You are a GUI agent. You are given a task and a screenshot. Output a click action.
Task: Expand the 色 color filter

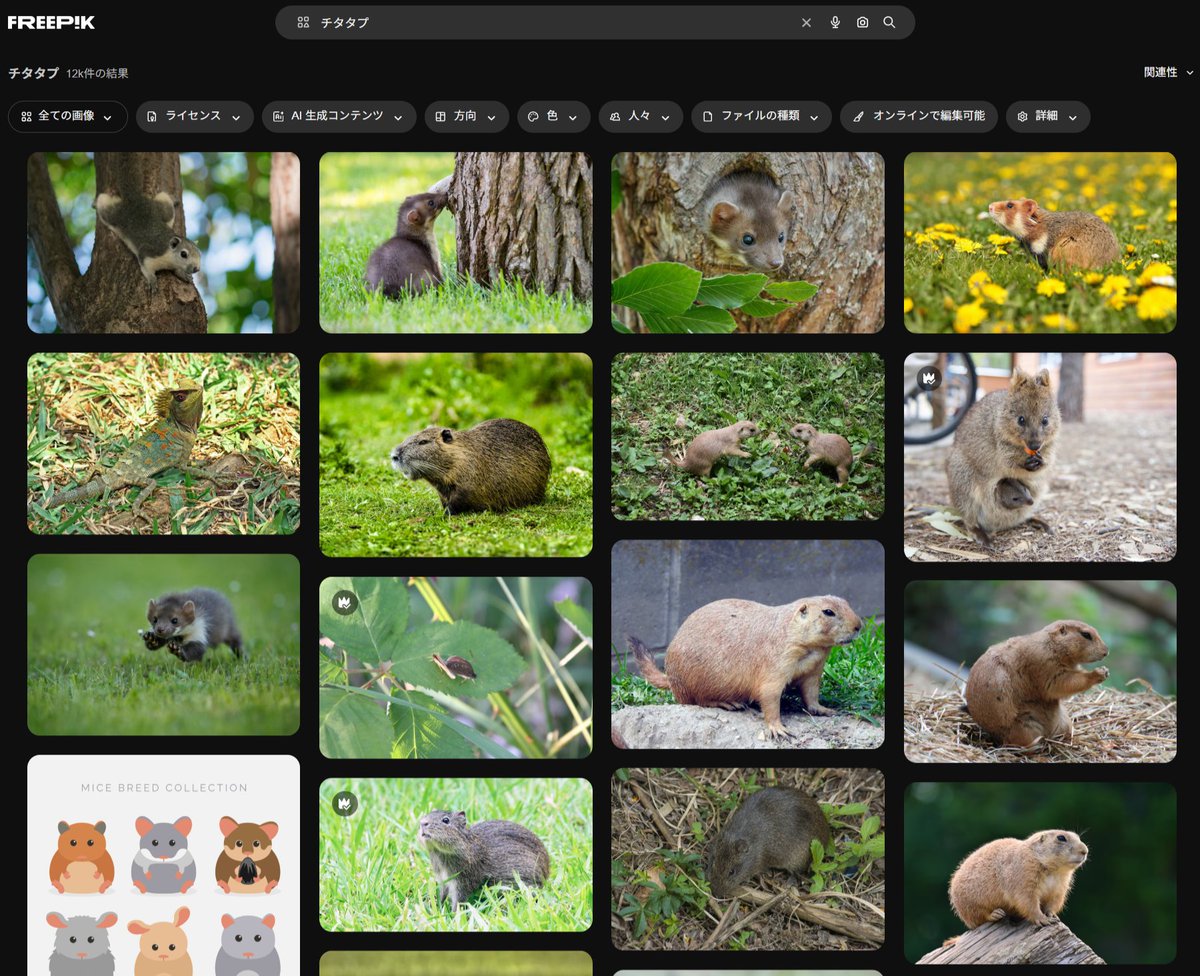coord(554,117)
